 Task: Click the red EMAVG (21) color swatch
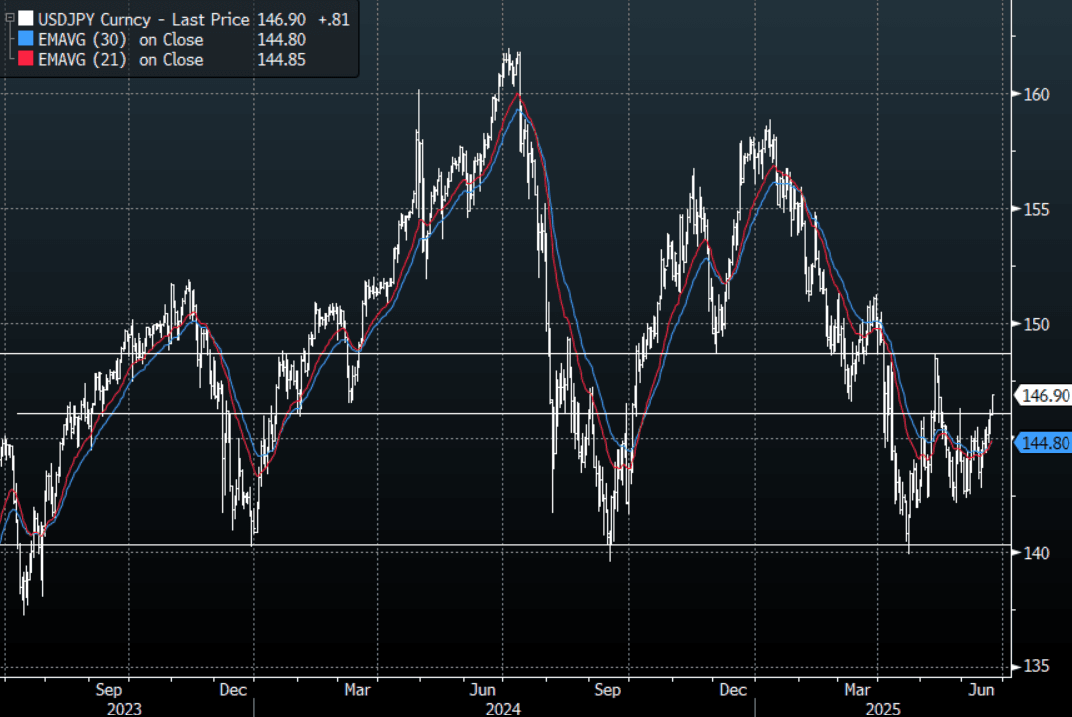point(25,60)
